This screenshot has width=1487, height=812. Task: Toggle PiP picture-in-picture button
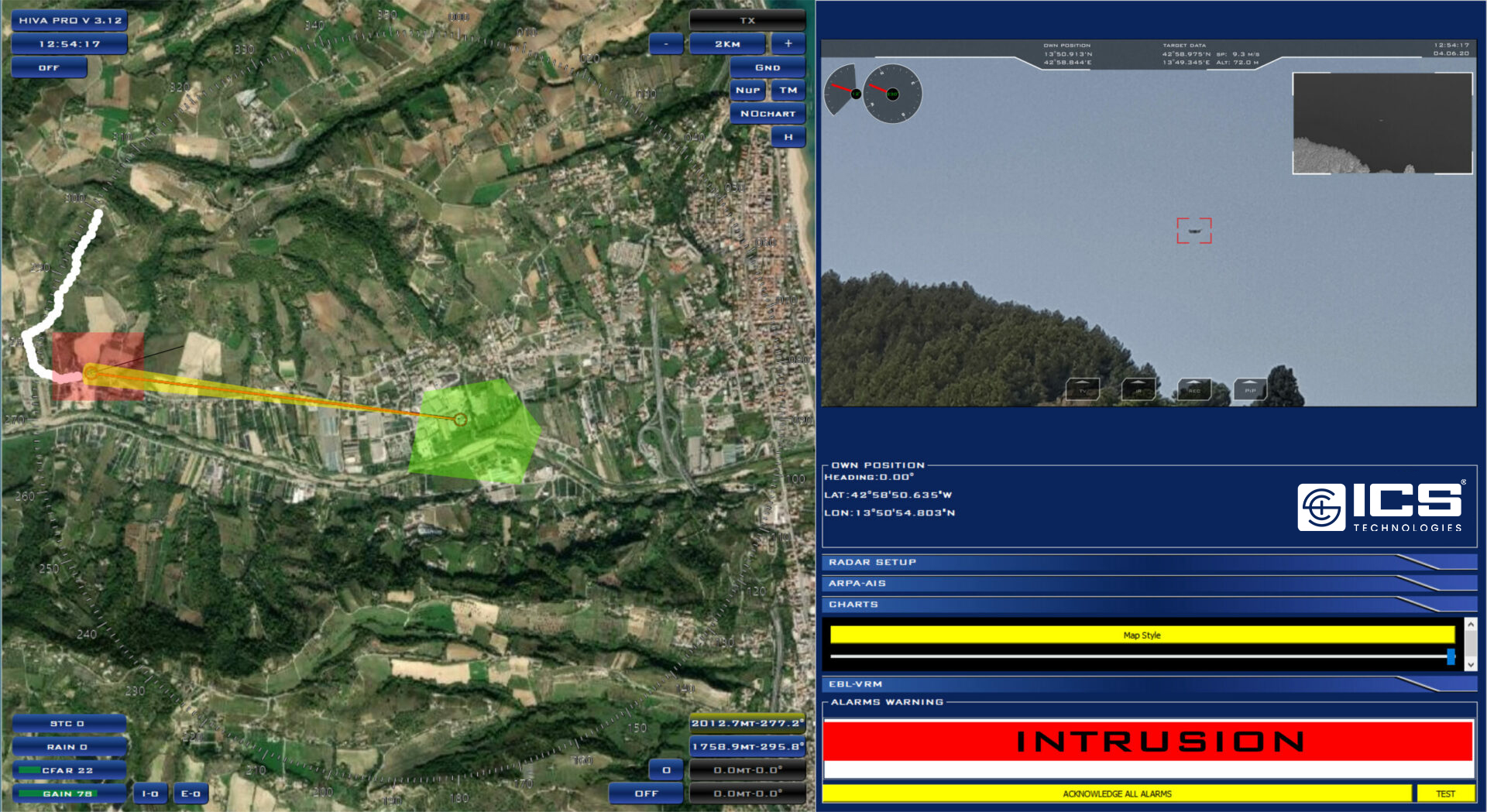1250,389
